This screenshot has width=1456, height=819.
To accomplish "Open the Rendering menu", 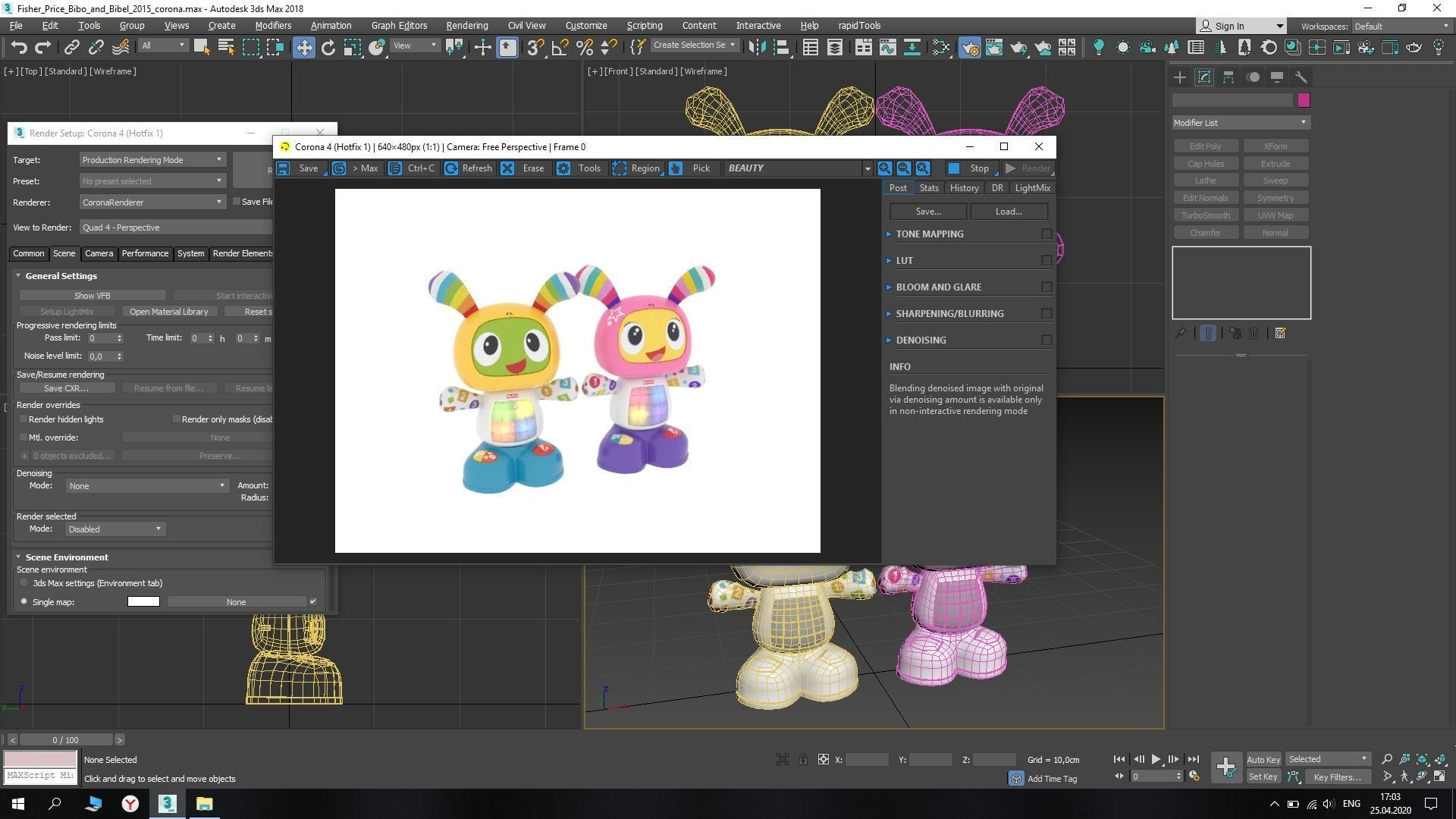I will coord(466,25).
